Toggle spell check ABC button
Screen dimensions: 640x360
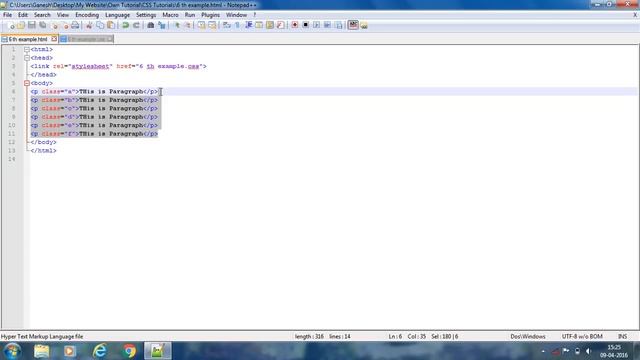tap(353, 25)
